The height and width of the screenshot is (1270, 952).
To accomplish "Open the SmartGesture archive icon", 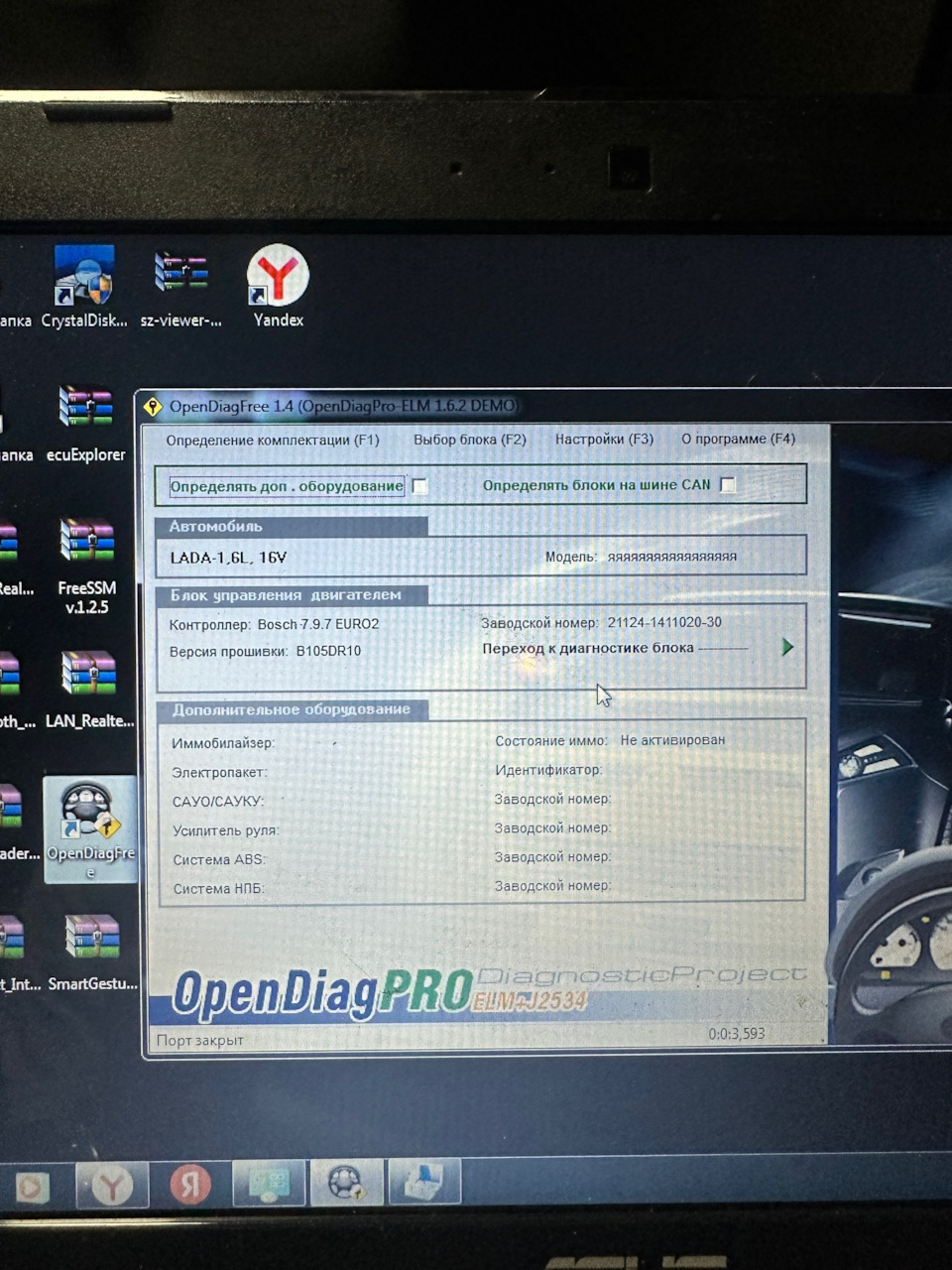I will pos(92,952).
